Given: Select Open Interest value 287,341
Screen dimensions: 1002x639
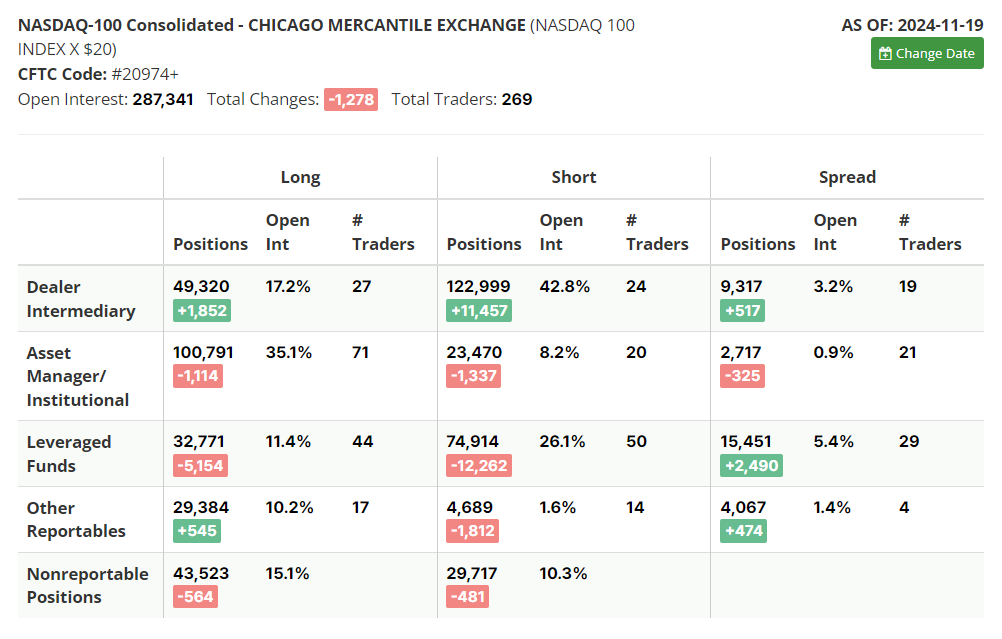Looking at the screenshot, I should pyautogui.click(x=163, y=100).
